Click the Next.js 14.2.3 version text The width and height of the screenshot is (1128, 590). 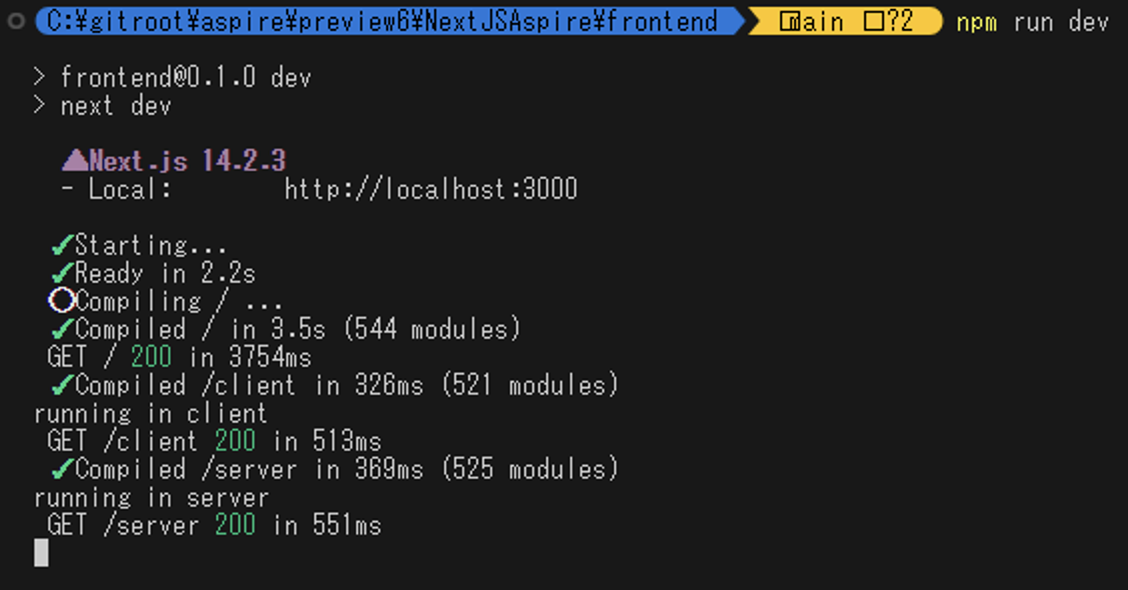188,161
